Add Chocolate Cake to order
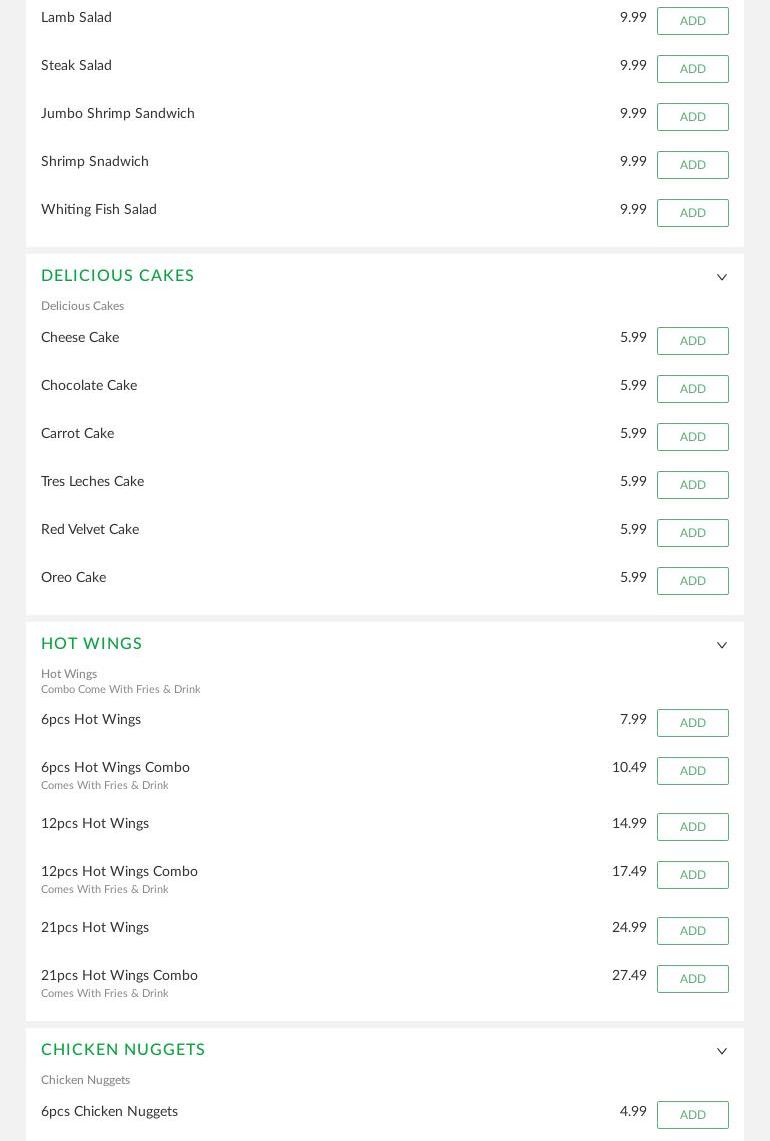 [x=692, y=389]
